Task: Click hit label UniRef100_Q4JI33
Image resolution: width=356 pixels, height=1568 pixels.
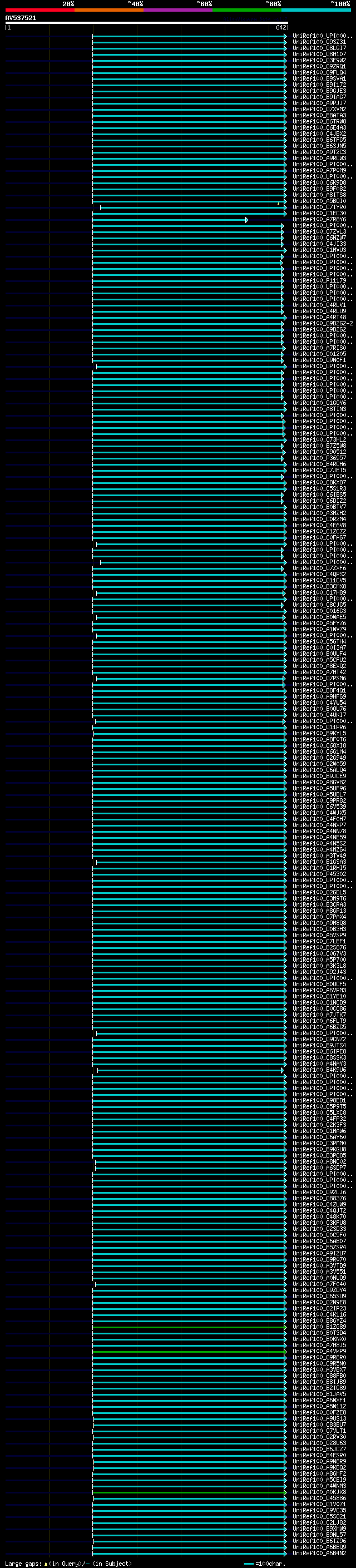Action: [x=319, y=244]
